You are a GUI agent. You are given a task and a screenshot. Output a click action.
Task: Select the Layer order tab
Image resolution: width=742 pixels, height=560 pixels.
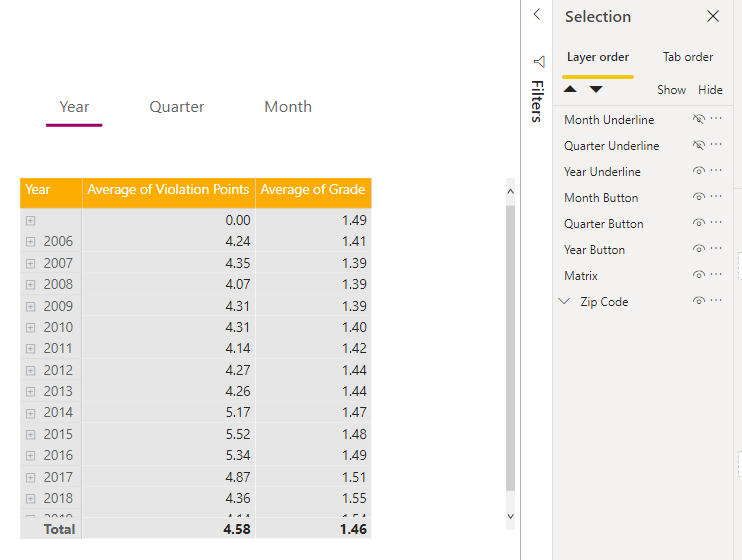point(598,57)
